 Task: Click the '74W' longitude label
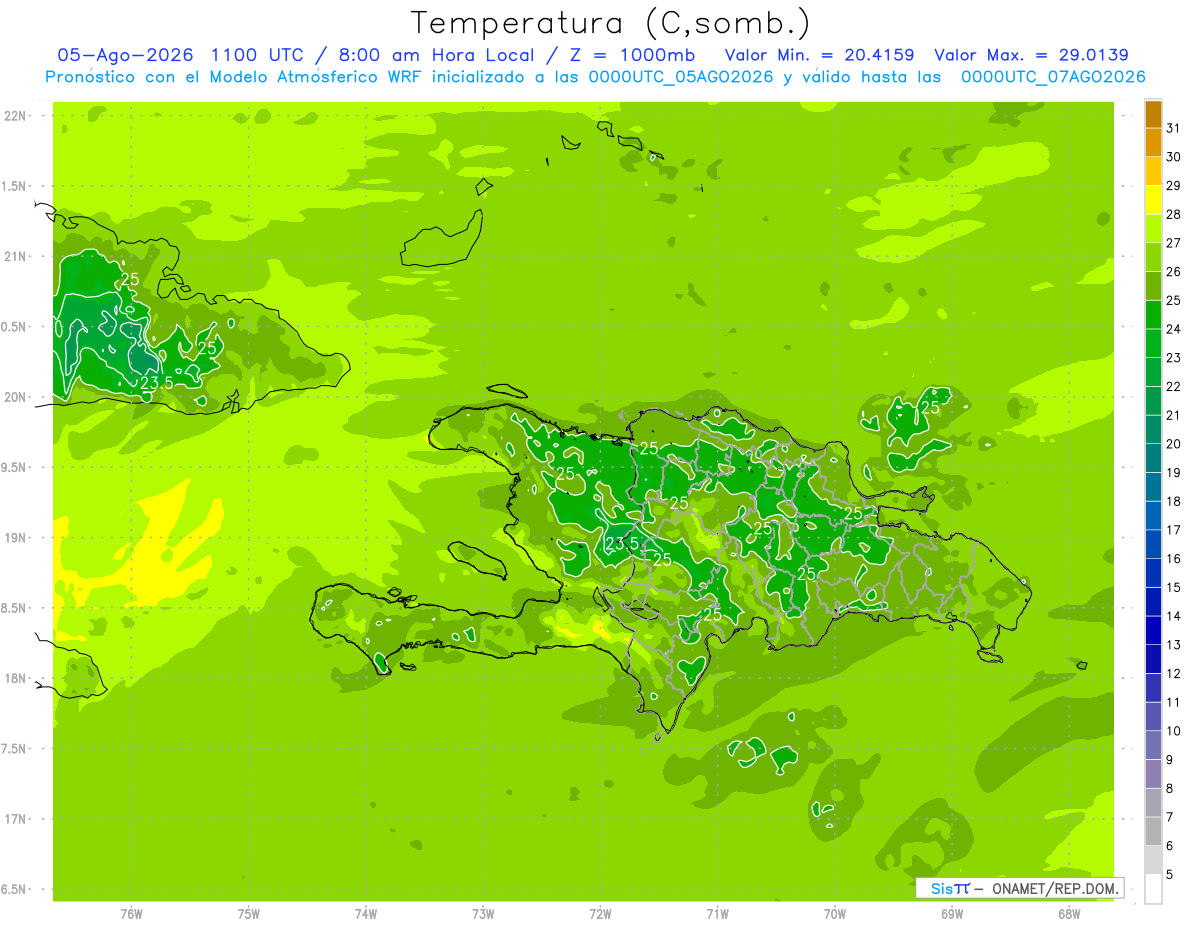[366, 914]
